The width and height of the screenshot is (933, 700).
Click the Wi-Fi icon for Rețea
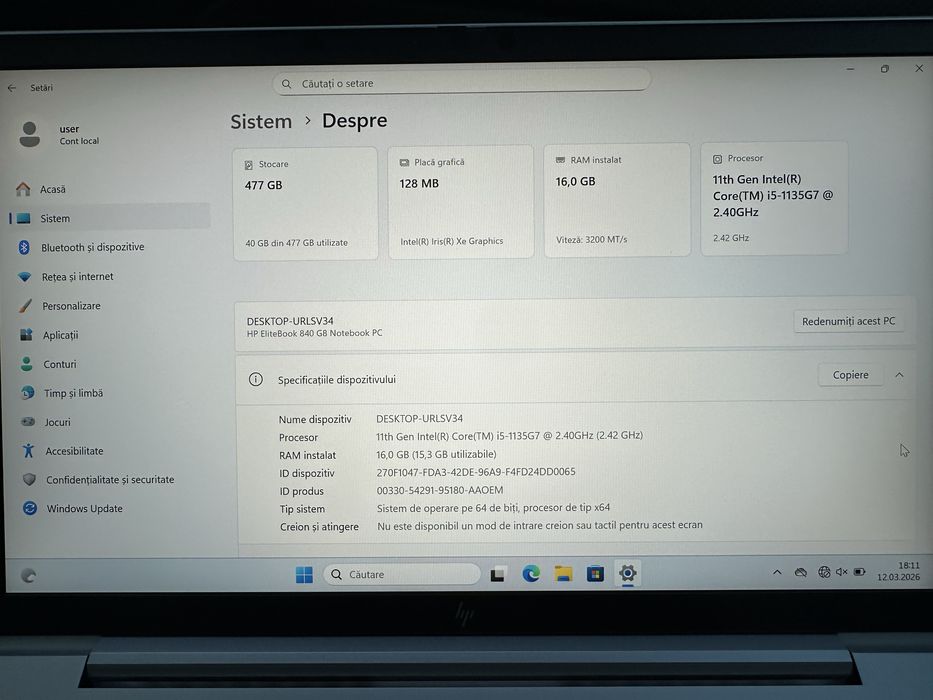point(24,277)
